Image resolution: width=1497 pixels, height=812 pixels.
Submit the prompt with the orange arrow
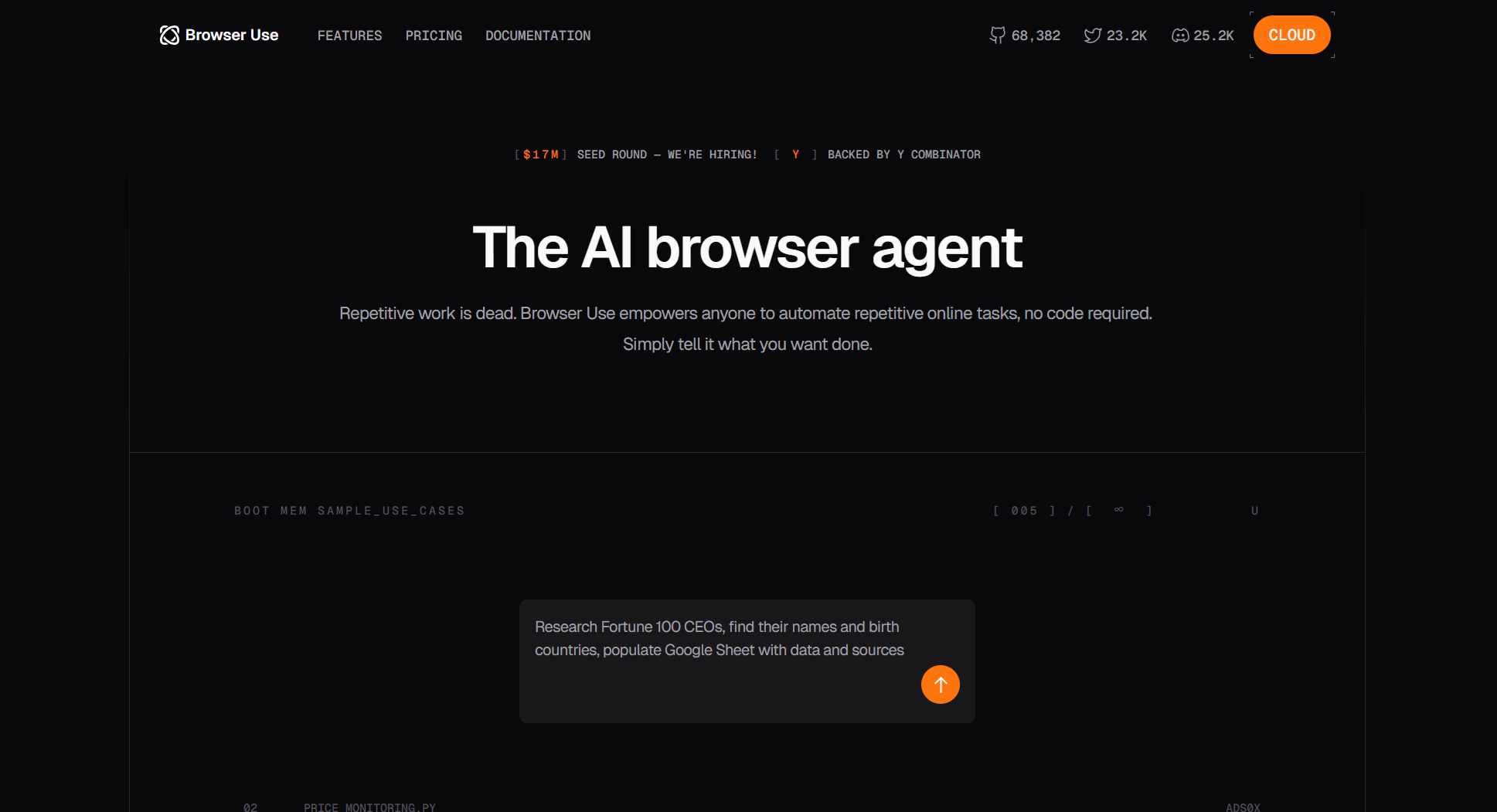(941, 685)
